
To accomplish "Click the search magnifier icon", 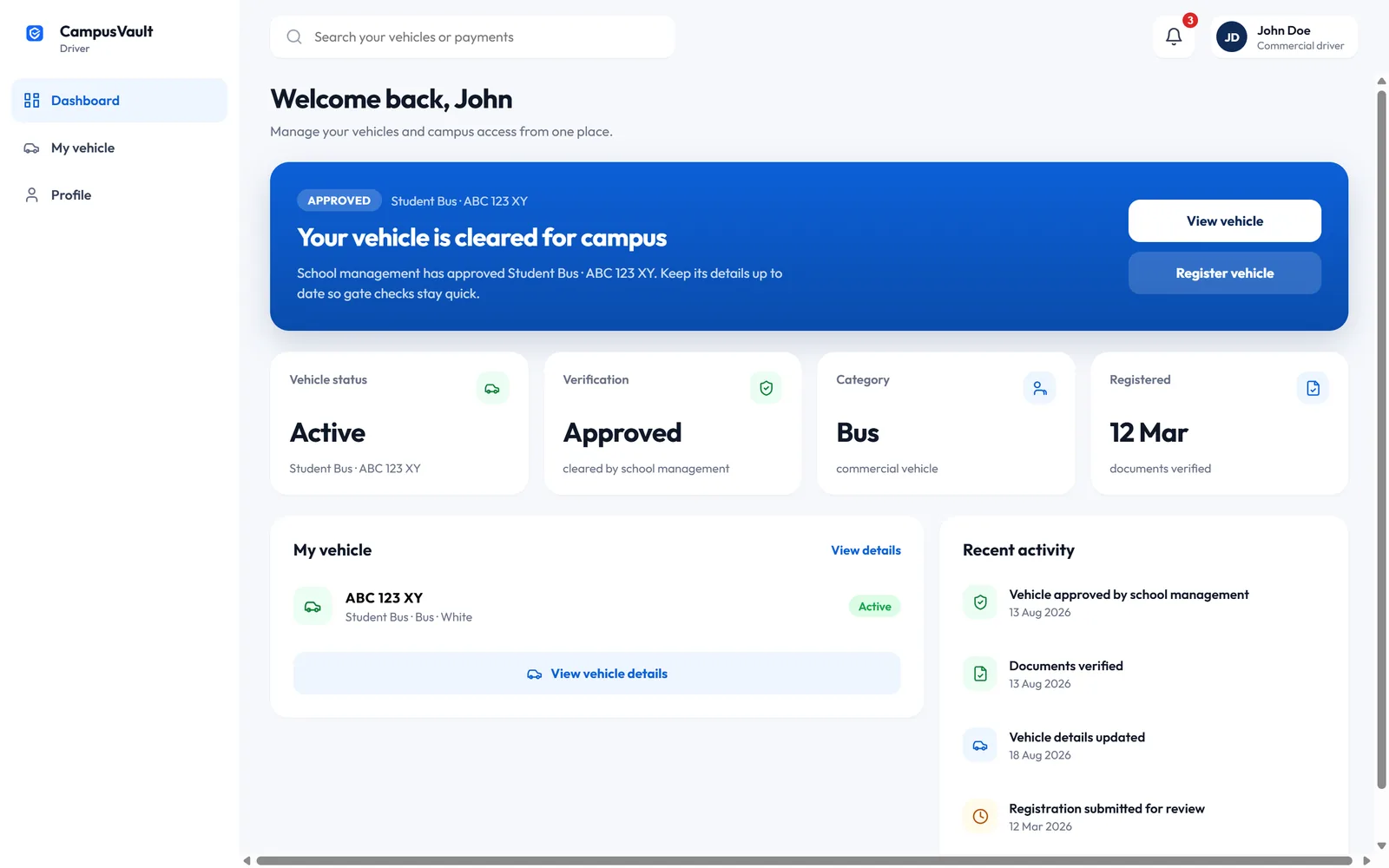I will (294, 36).
